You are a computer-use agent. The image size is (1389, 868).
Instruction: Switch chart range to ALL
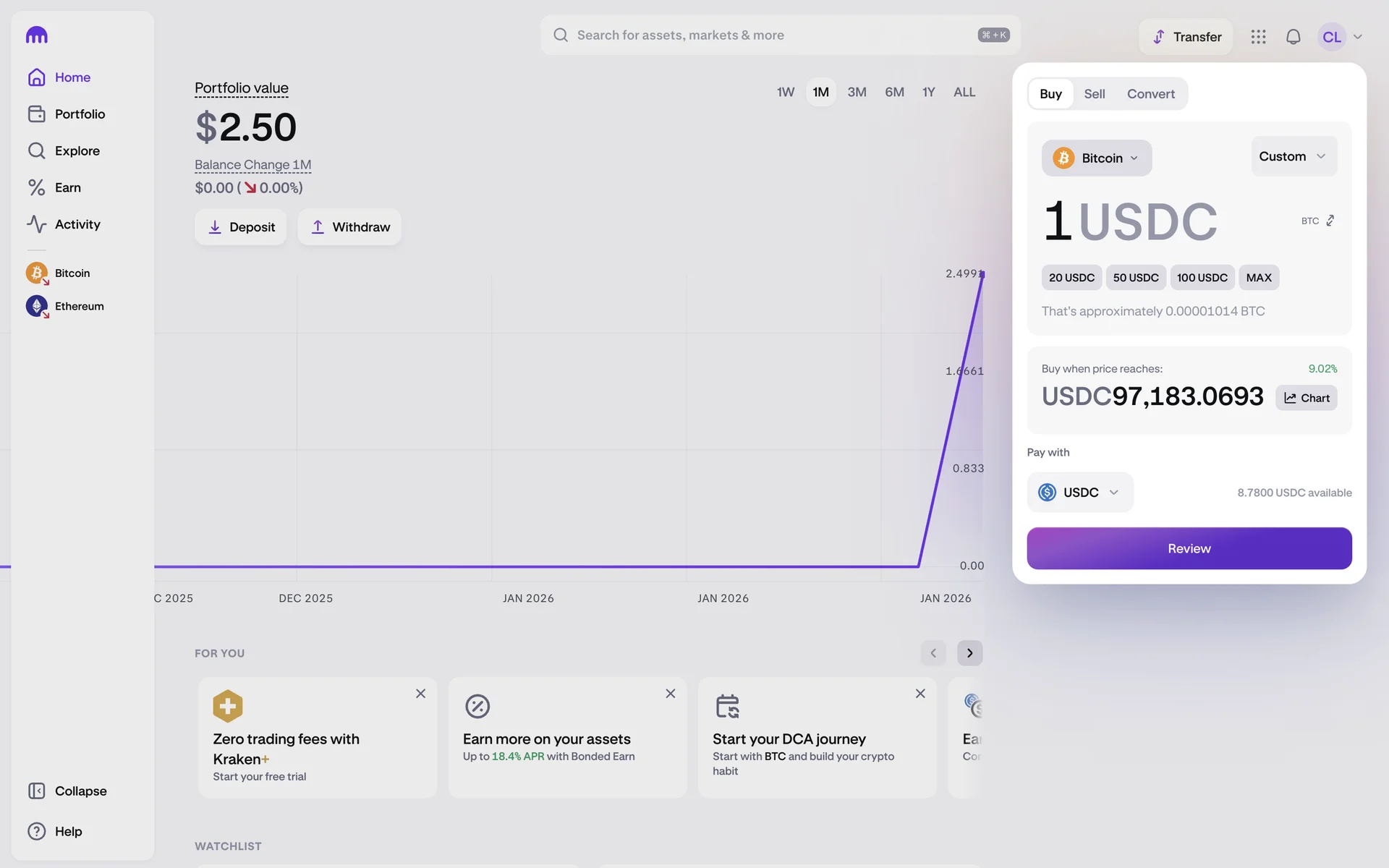[x=964, y=92]
